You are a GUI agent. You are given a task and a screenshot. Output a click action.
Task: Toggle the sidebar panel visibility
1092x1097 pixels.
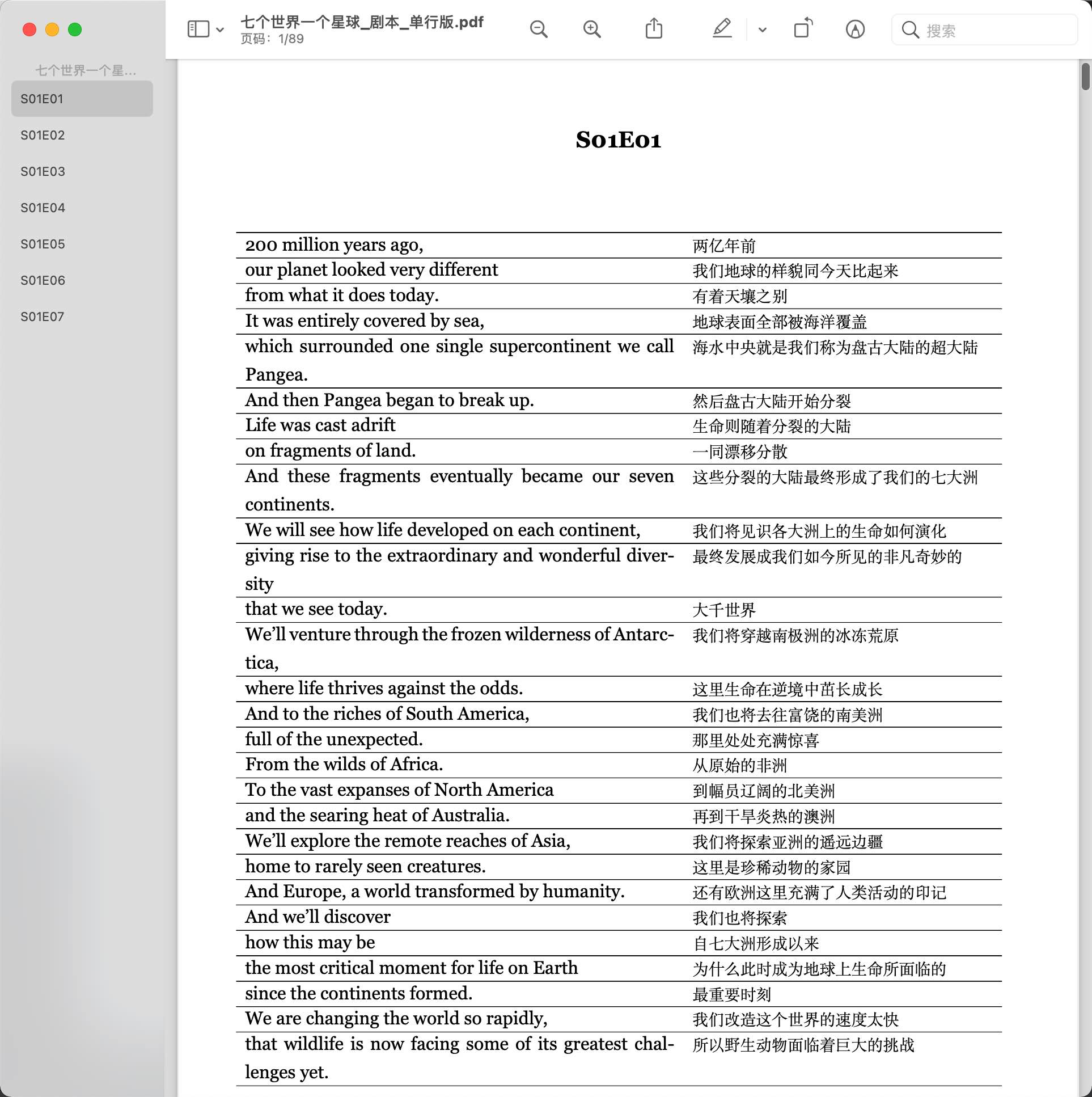click(199, 29)
